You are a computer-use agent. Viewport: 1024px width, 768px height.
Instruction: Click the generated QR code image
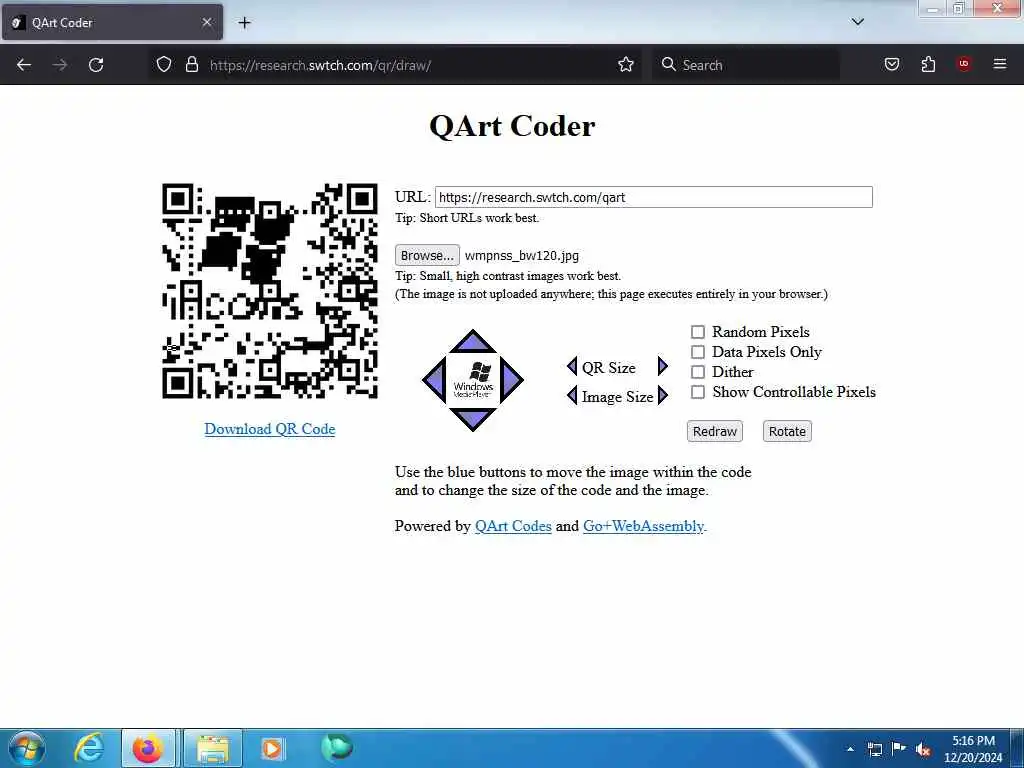click(270, 291)
